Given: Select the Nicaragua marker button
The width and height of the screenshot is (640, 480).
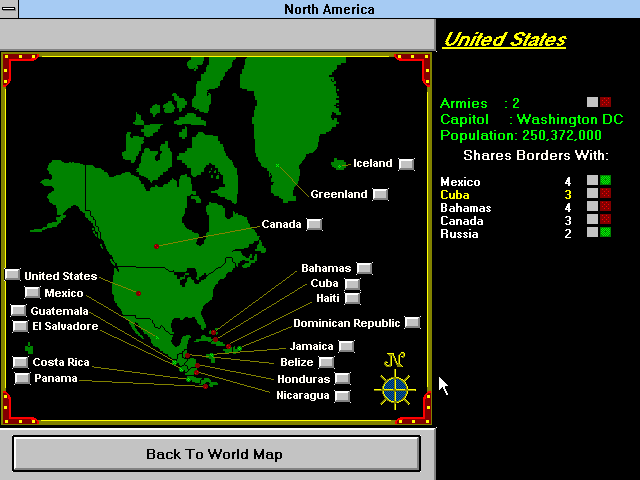Looking at the screenshot, I should point(342,396).
